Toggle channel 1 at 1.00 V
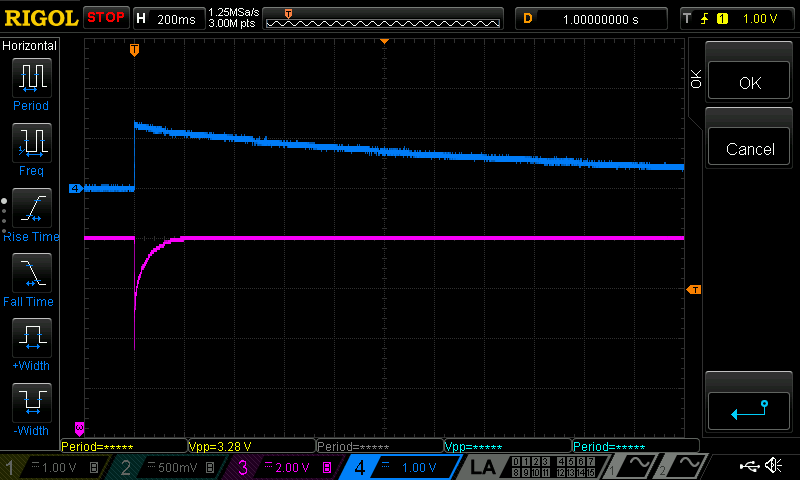Image resolution: width=800 pixels, height=480 pixels. pos(54,467)
